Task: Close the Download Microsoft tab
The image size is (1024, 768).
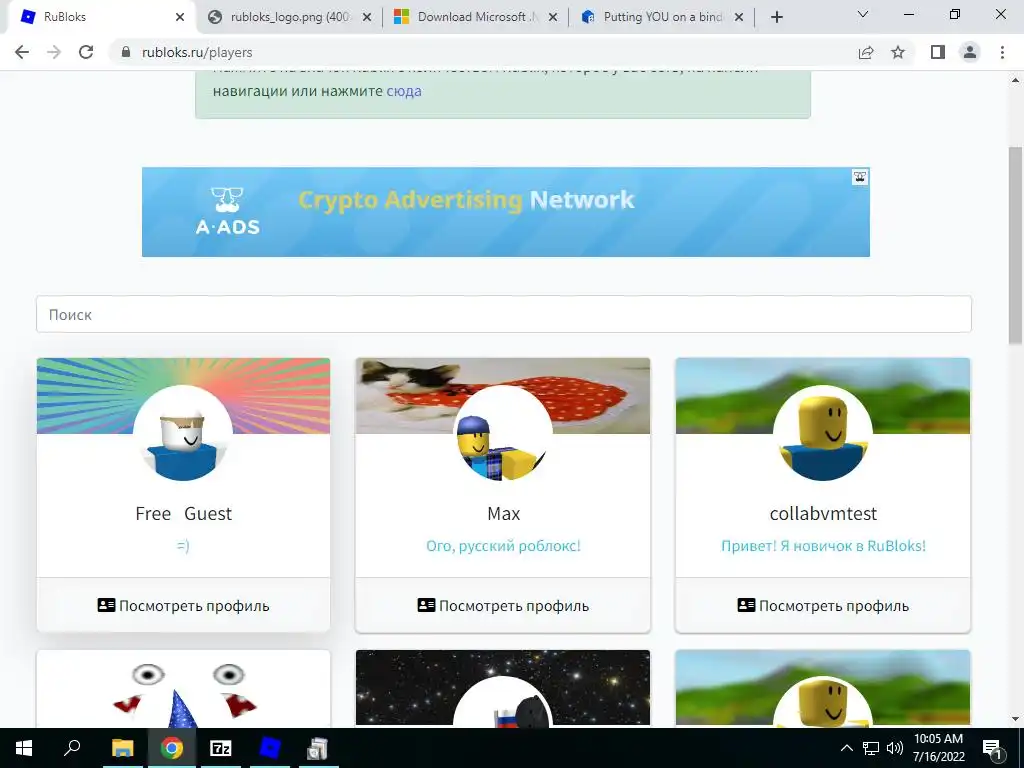Action: click(552, 17)
